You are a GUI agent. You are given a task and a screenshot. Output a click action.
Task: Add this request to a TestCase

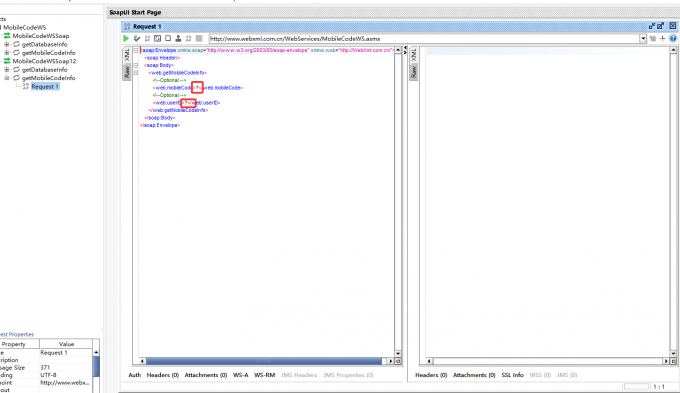click(x=137, y=39)
